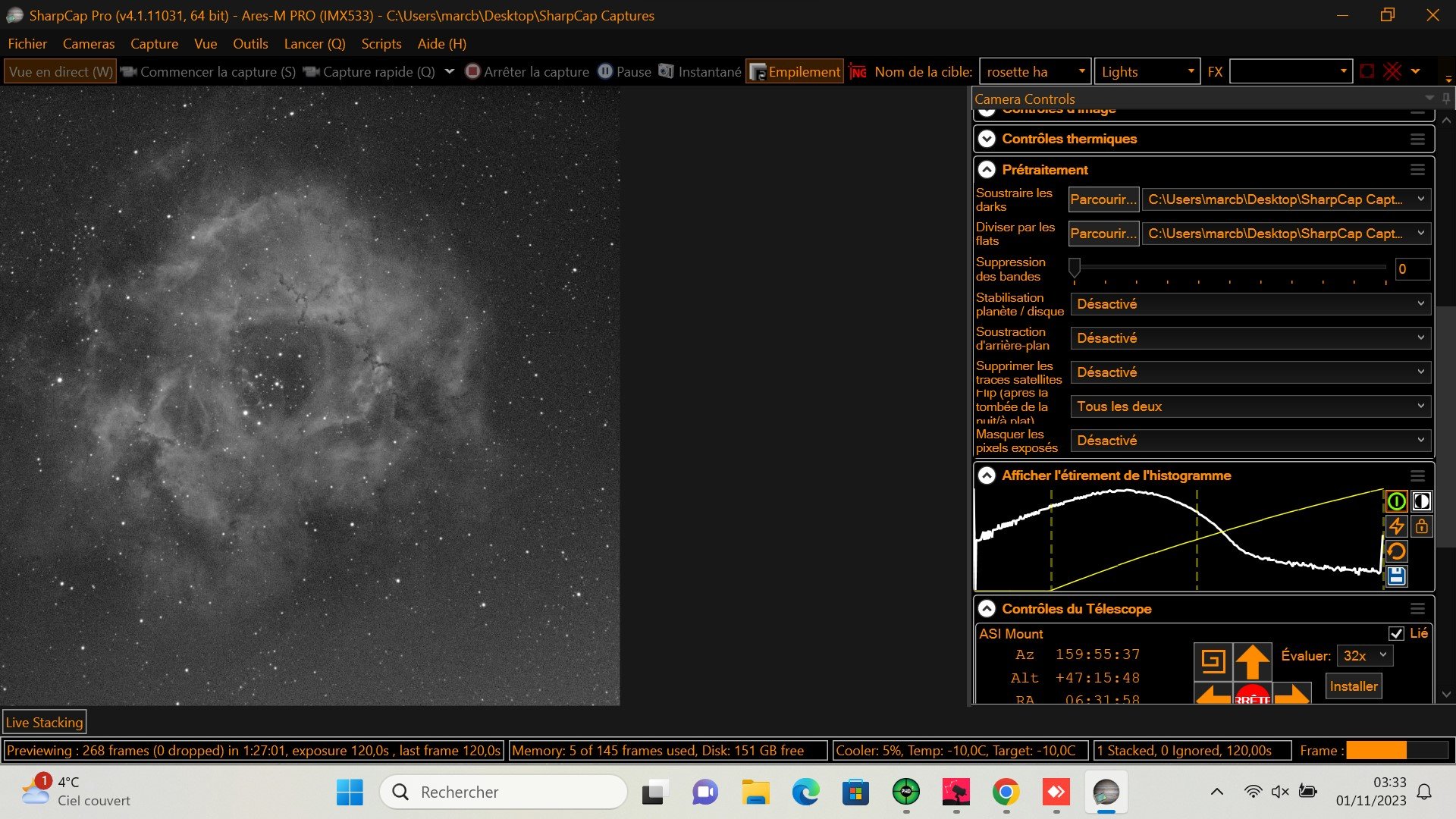Click the Live Stacking tab at the bottom

point(45,723)
